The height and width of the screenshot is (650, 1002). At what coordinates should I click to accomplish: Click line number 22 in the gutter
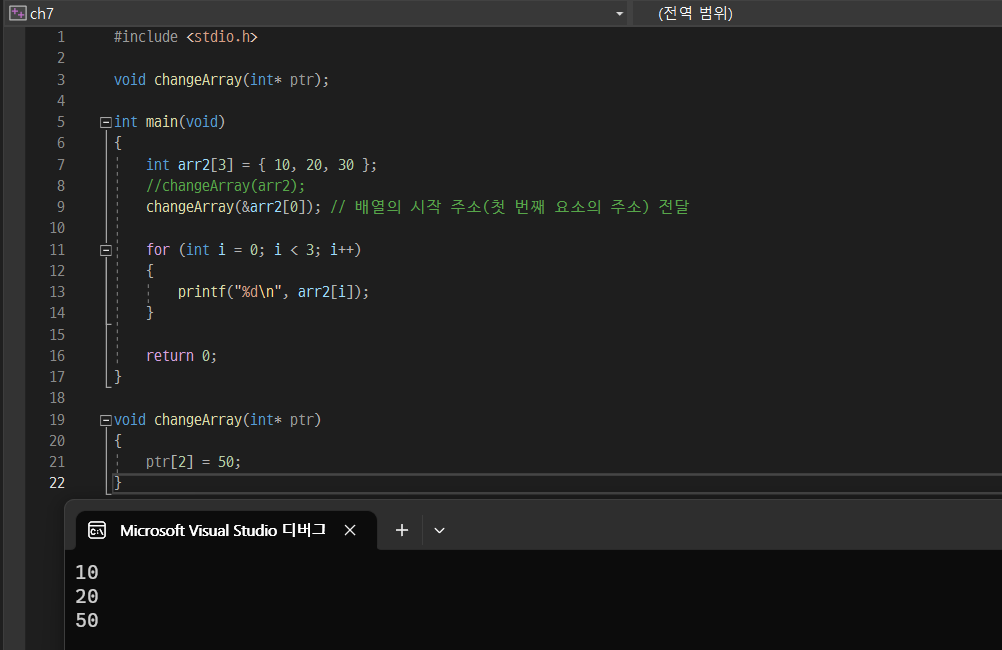[57, 483]
